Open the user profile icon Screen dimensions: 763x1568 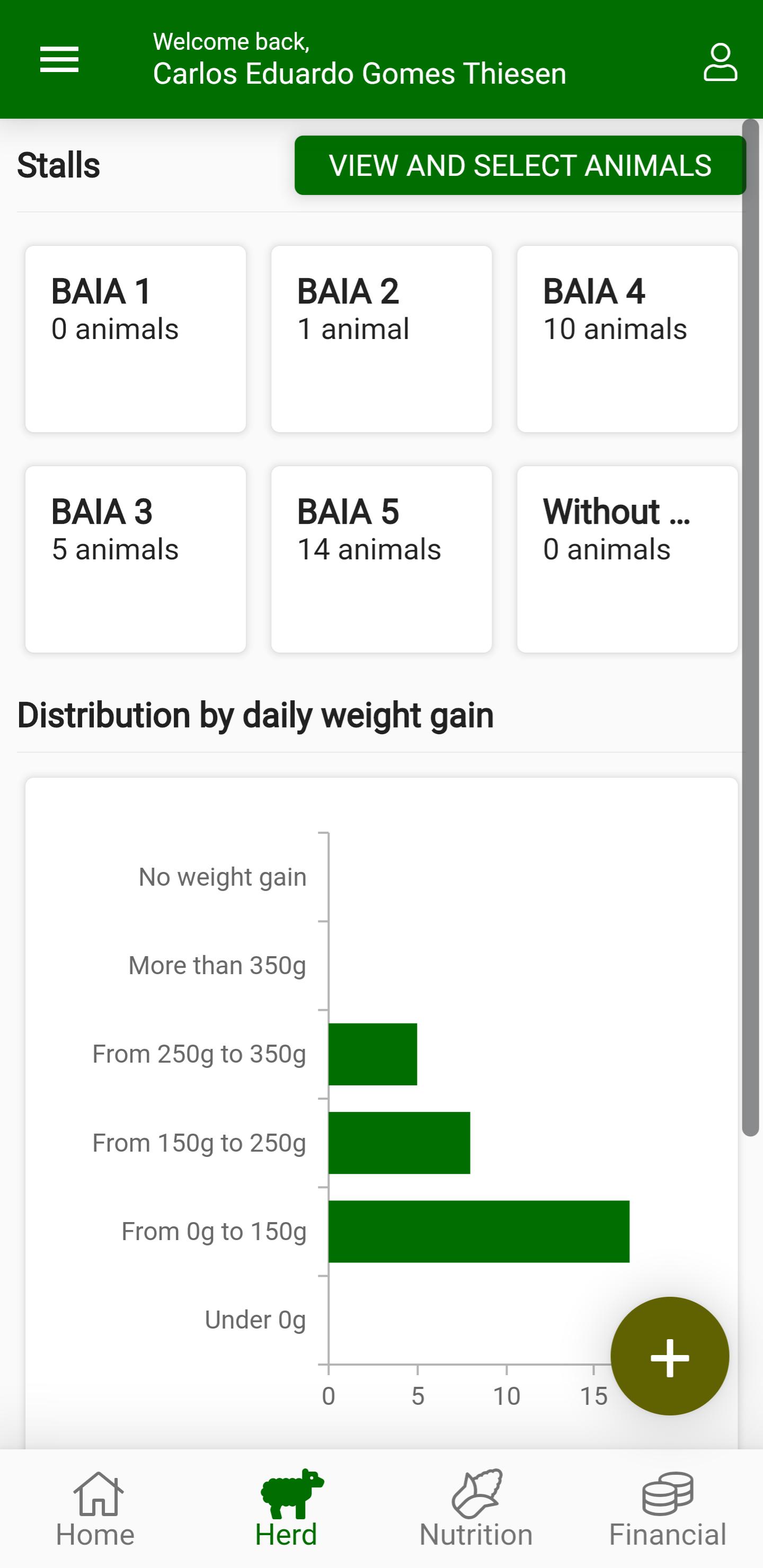click(721, 61)
